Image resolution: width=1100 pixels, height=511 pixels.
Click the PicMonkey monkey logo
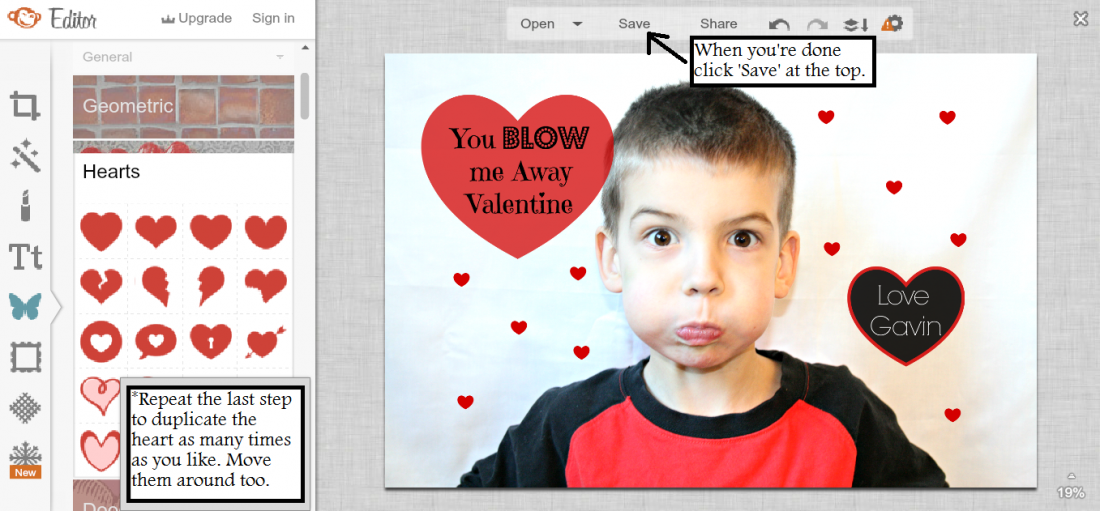24,18
